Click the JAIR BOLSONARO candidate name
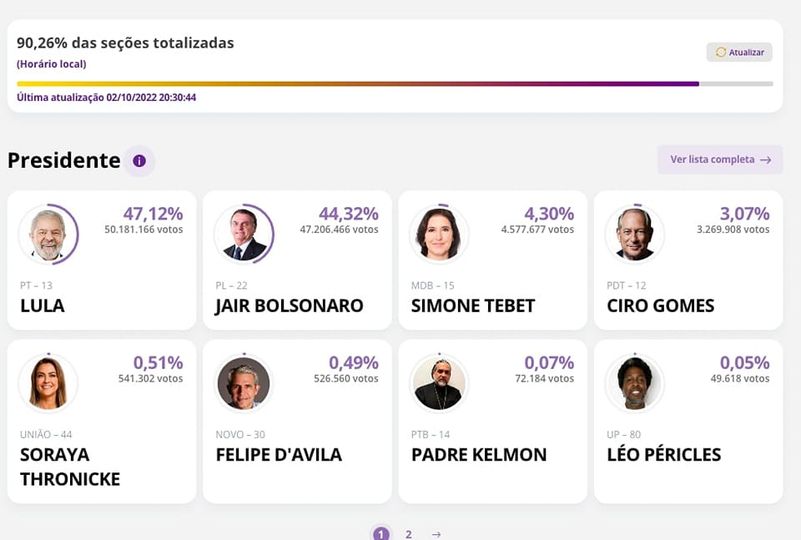This screenshot has width=801, height=540. click(x=289, y=306)
